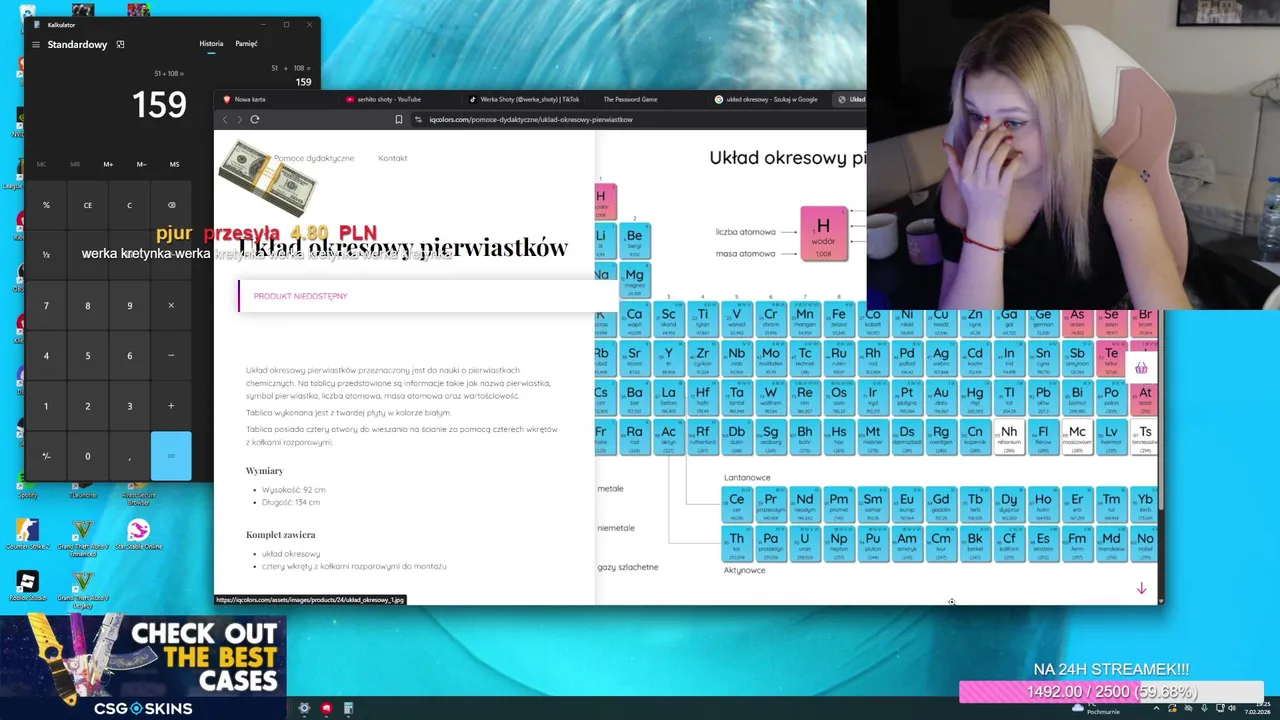
Task: Click the backspace key in Calculator
Action: (171, 205)
